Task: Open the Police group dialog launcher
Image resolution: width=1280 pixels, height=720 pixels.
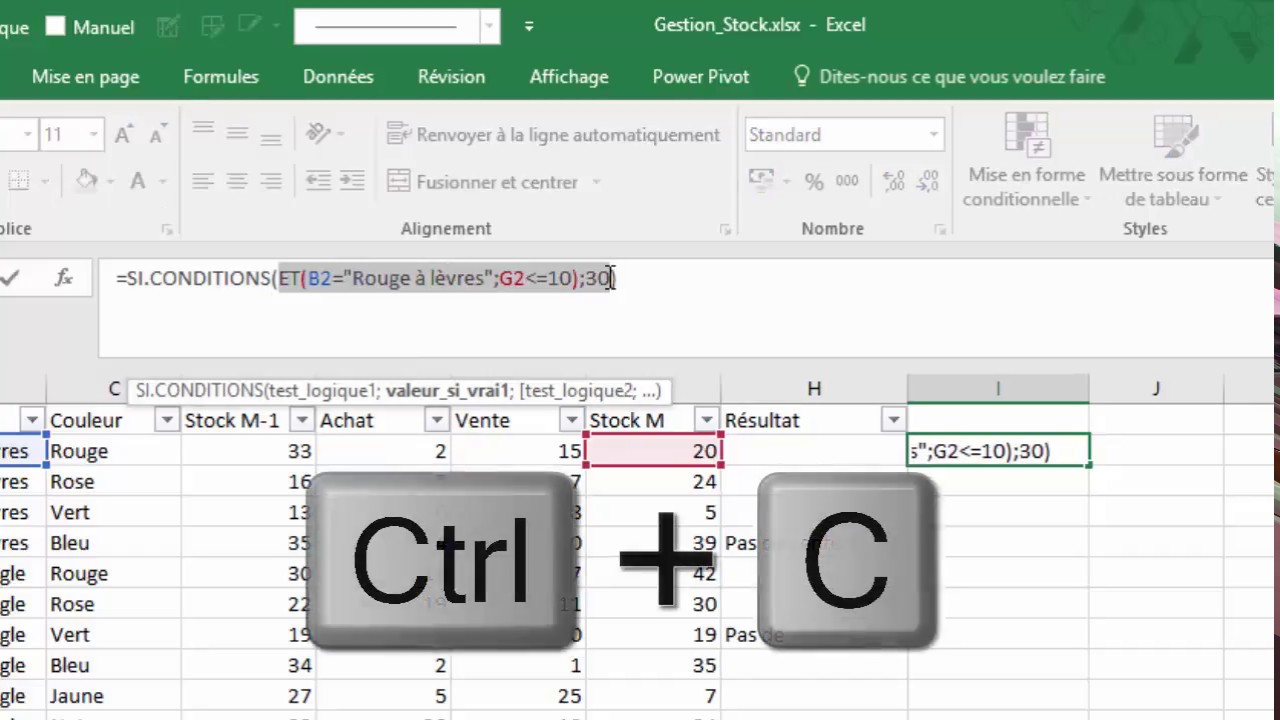Action: point(167,230)
